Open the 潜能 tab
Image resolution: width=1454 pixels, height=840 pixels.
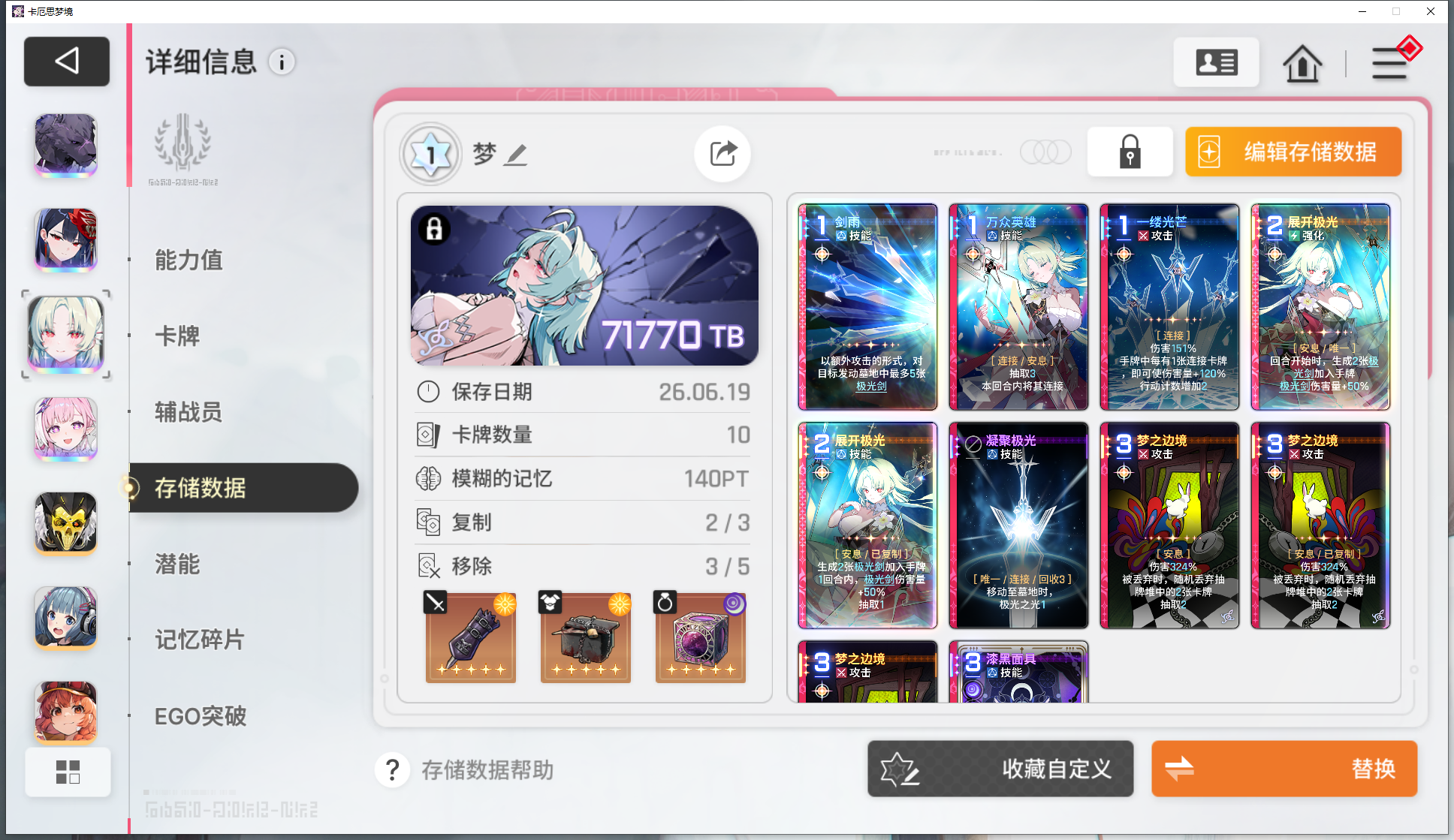coord(177,564)
